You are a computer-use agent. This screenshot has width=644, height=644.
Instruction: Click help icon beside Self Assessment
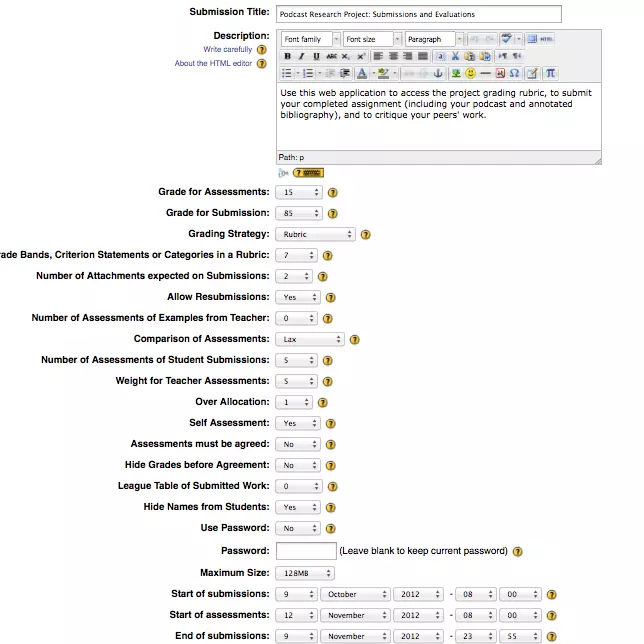coord(330,423)
